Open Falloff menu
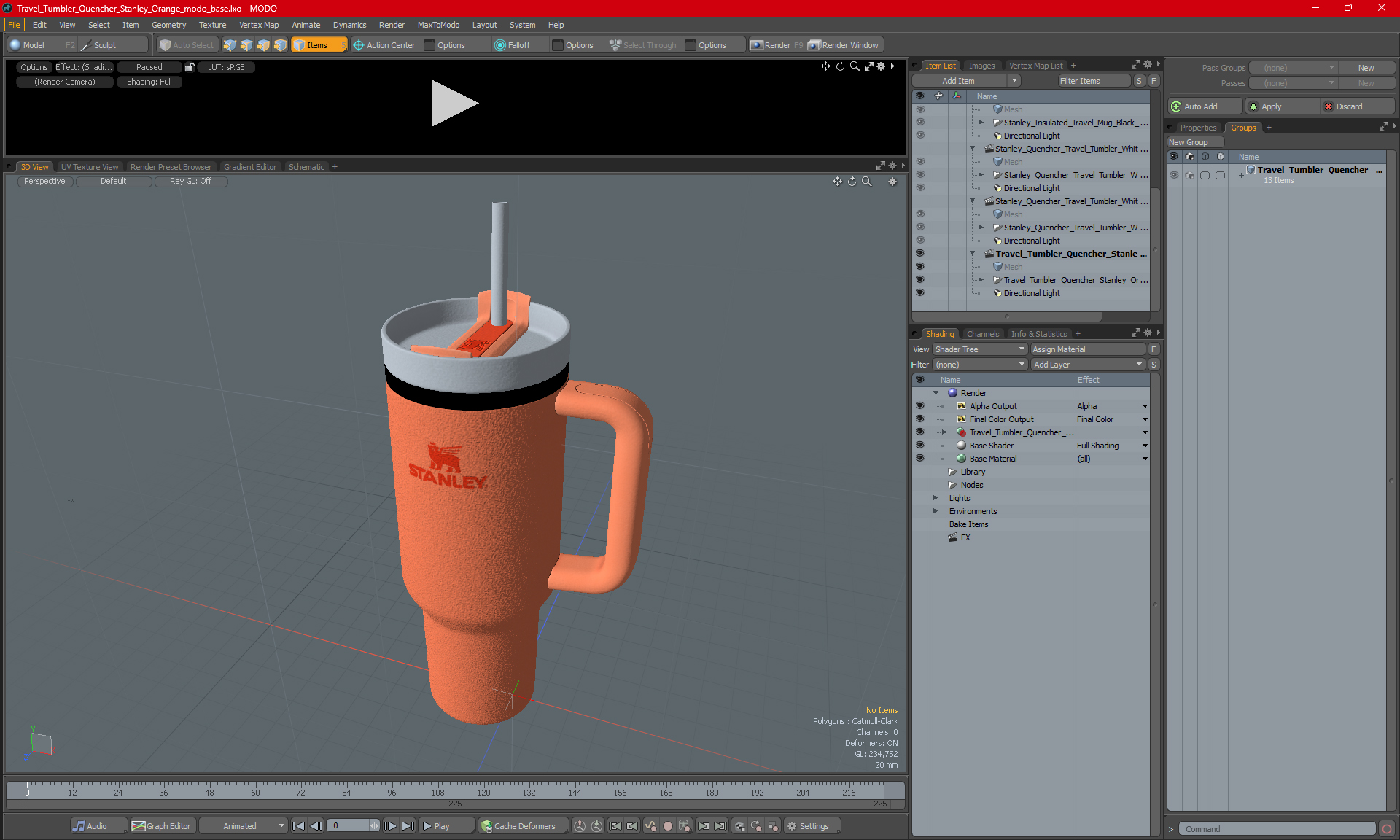This screenshot has width=1400, height=840. pos(519,45)
